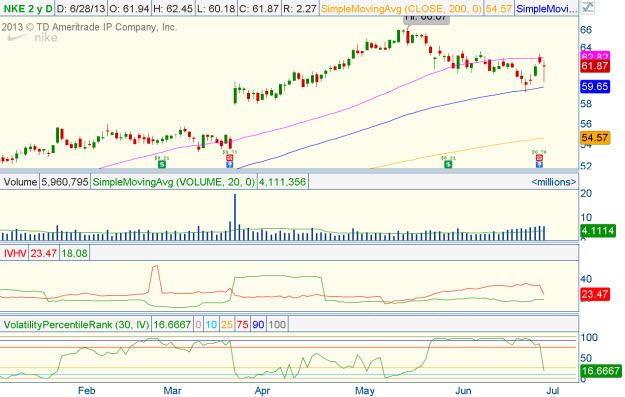This screenshot has width=625, height=397.
Task: Click the <millions> volume unit label
Action: (x=554, y=182)
